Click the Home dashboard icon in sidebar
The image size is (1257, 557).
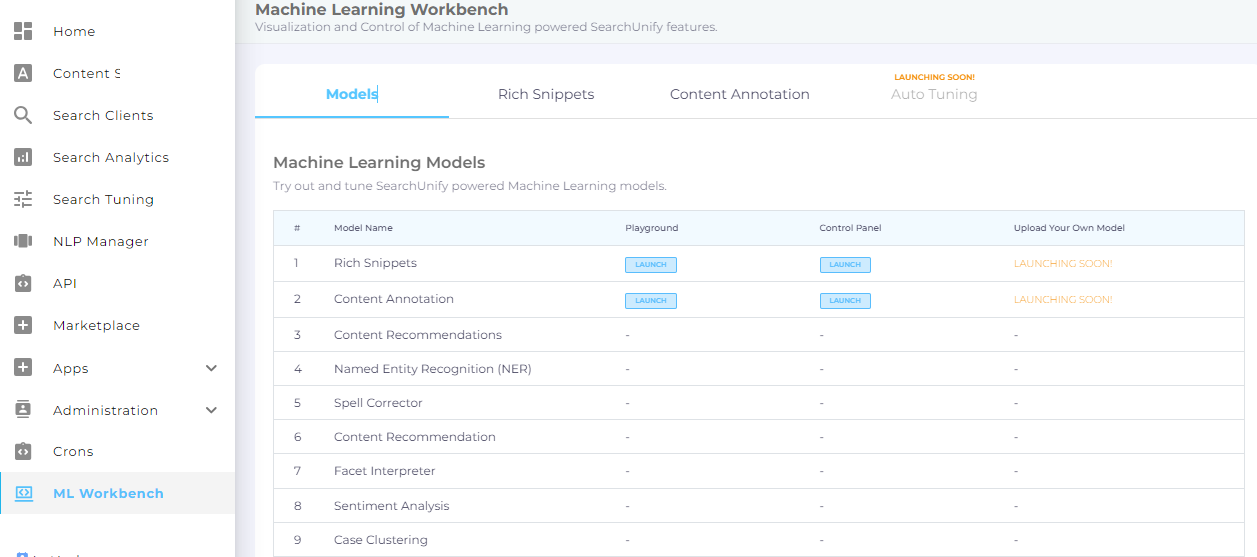click(23, 31)
